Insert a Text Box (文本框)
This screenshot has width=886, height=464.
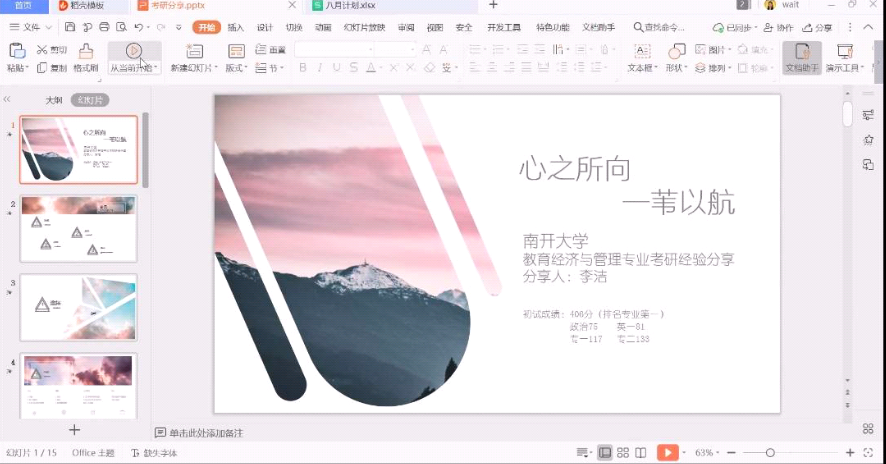(641, 51)
